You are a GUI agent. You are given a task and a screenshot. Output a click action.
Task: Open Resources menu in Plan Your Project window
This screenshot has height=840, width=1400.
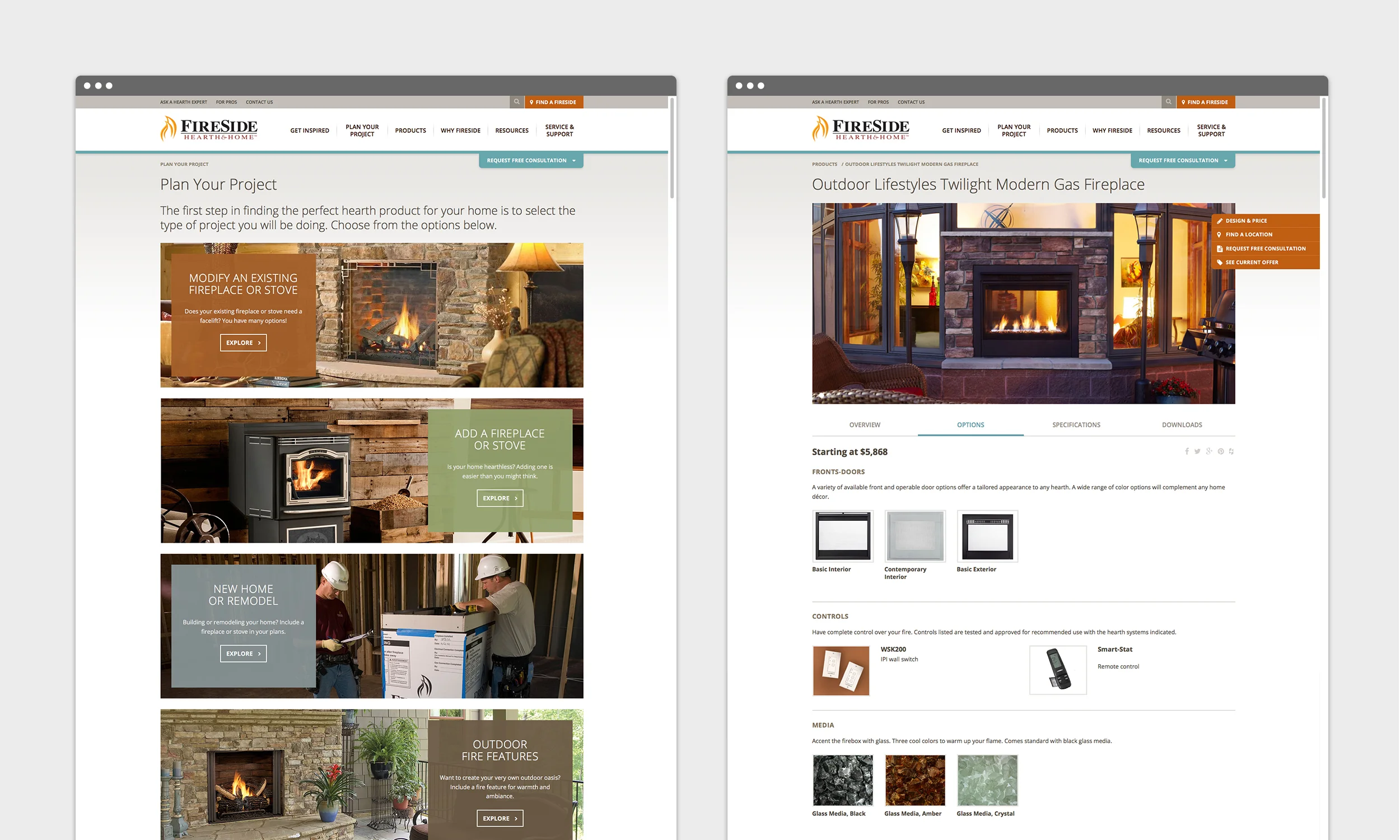click(513, 130)
